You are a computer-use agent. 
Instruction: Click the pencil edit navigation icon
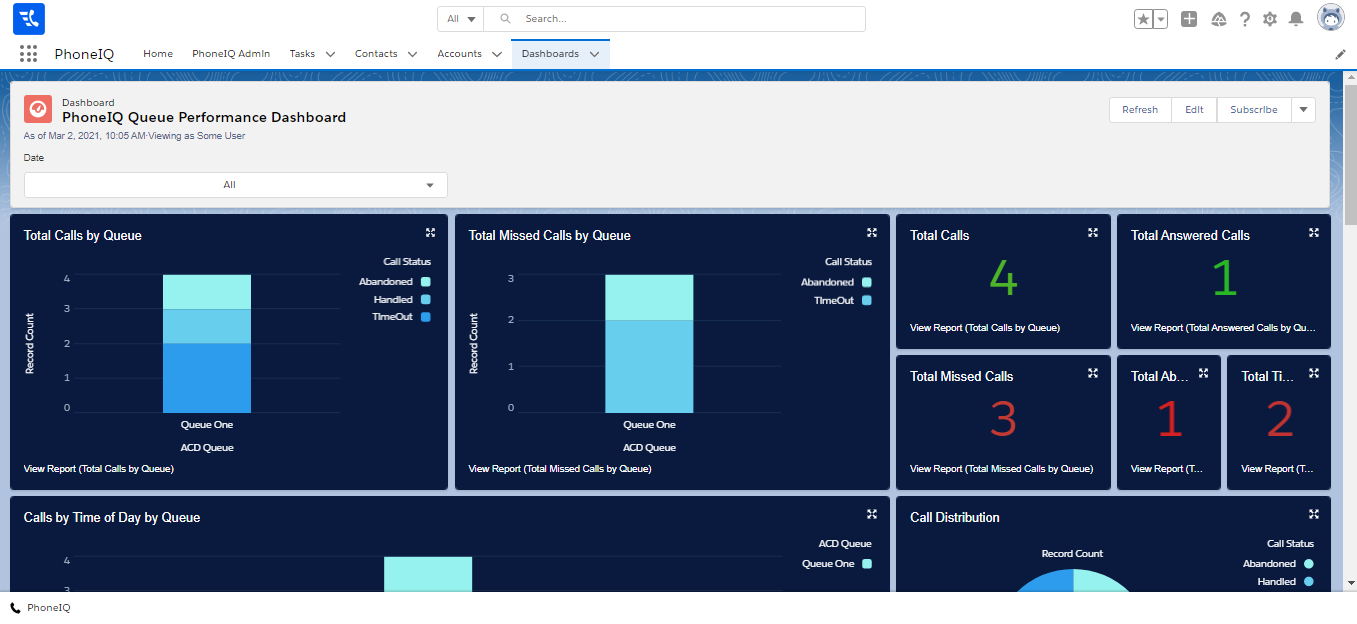[x=1340, y=54]
